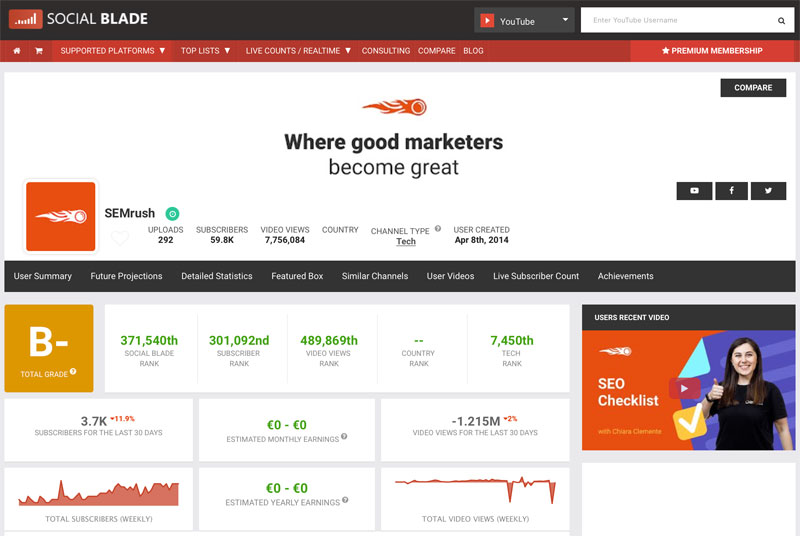The width and height of the screenshot is (800, 536).
Task: Click the Channel Type help question icon
Action: pos(438,228)
